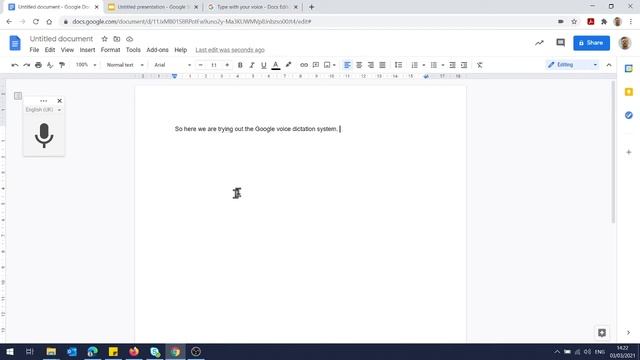The image size is (640, 360).
Task: Open the Edit menu
Action: [x=50, y=50]
